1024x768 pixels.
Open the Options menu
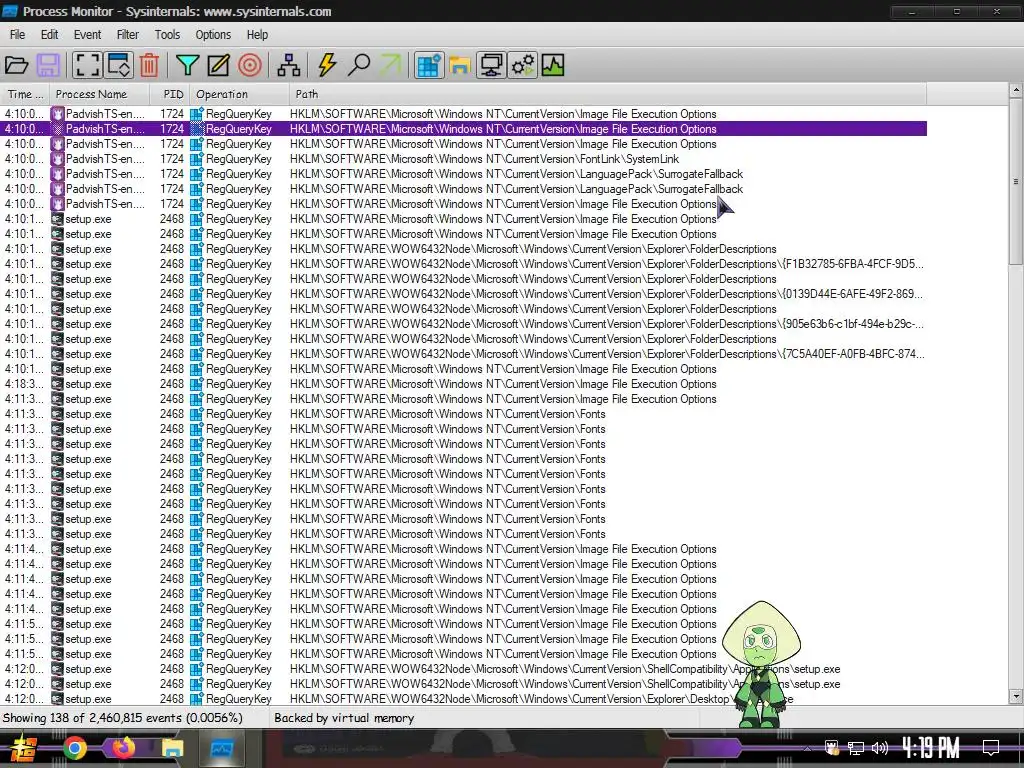213,35
